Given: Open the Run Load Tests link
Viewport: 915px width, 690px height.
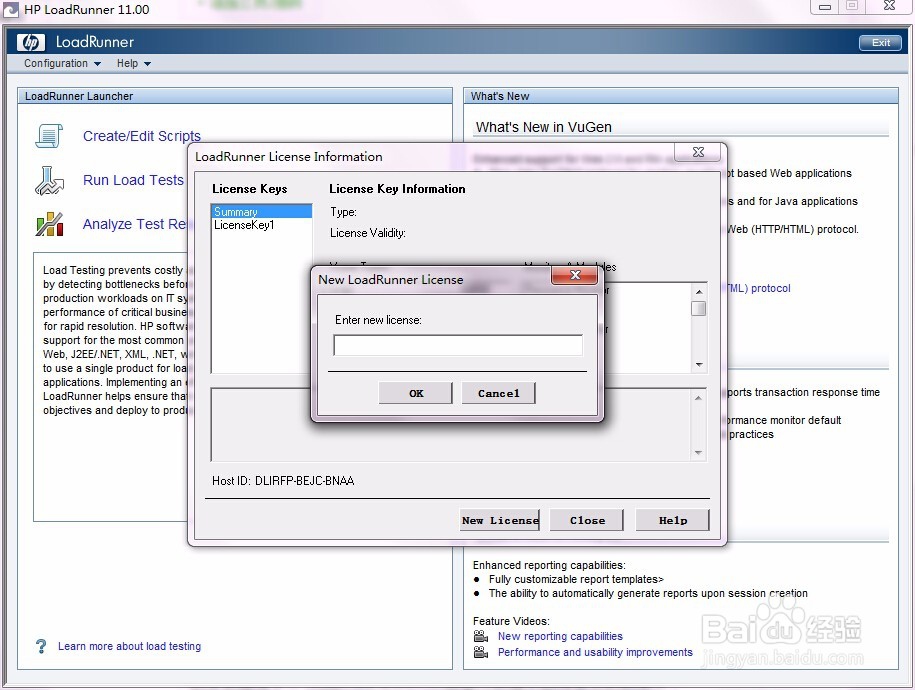Looking at the screenshot, I should click(133, 180).
